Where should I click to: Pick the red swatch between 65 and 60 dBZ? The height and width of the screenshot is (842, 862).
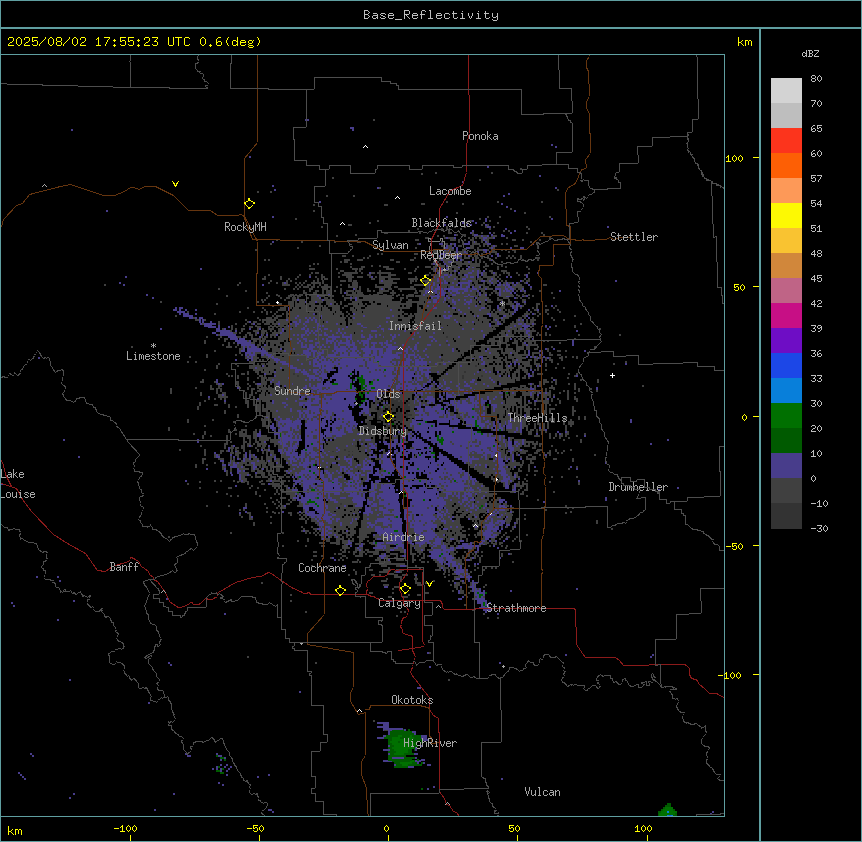tap(786, 141)
